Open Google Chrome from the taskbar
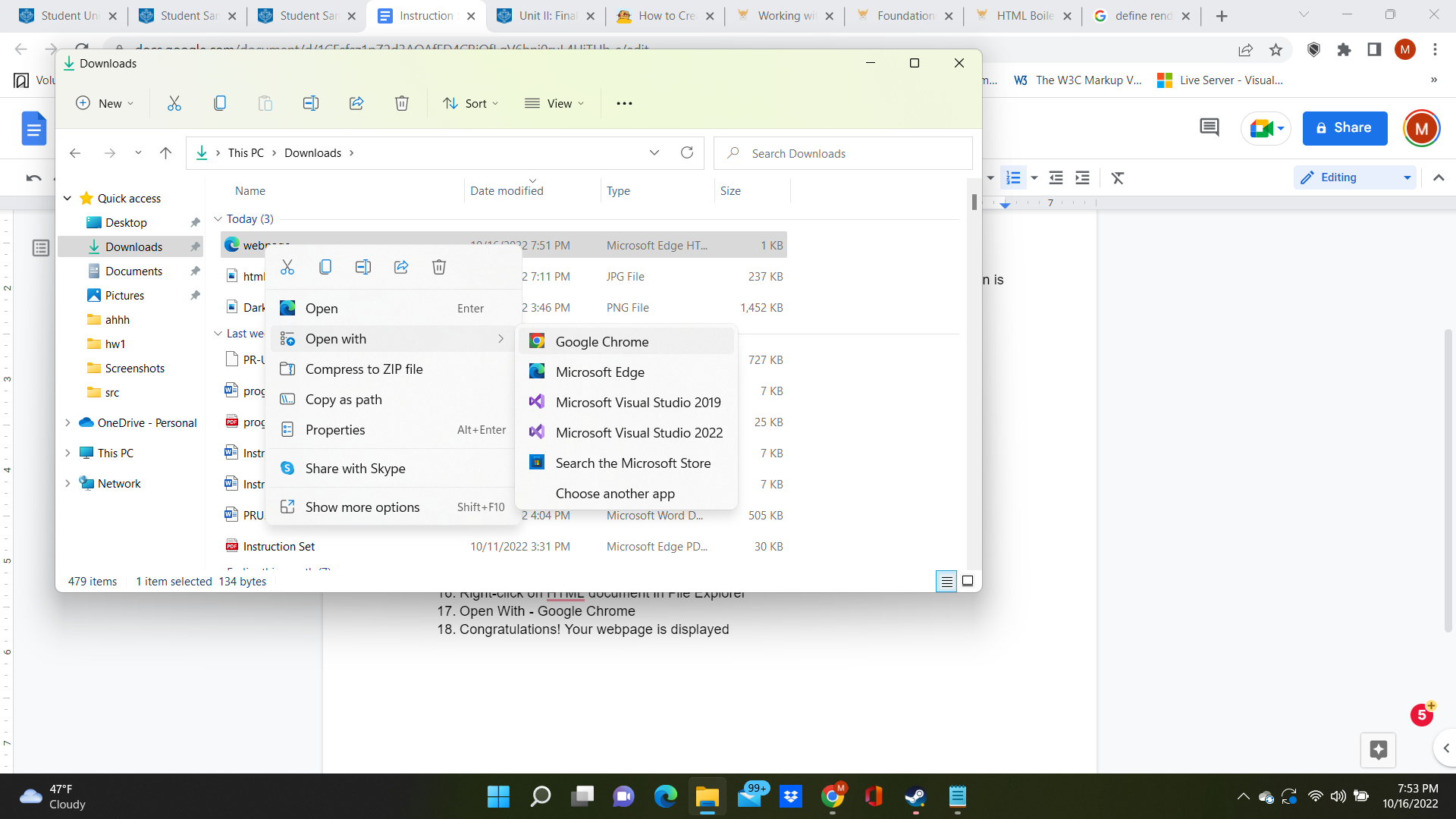This screenshot has width=1456, height=819. click(833, 797)
